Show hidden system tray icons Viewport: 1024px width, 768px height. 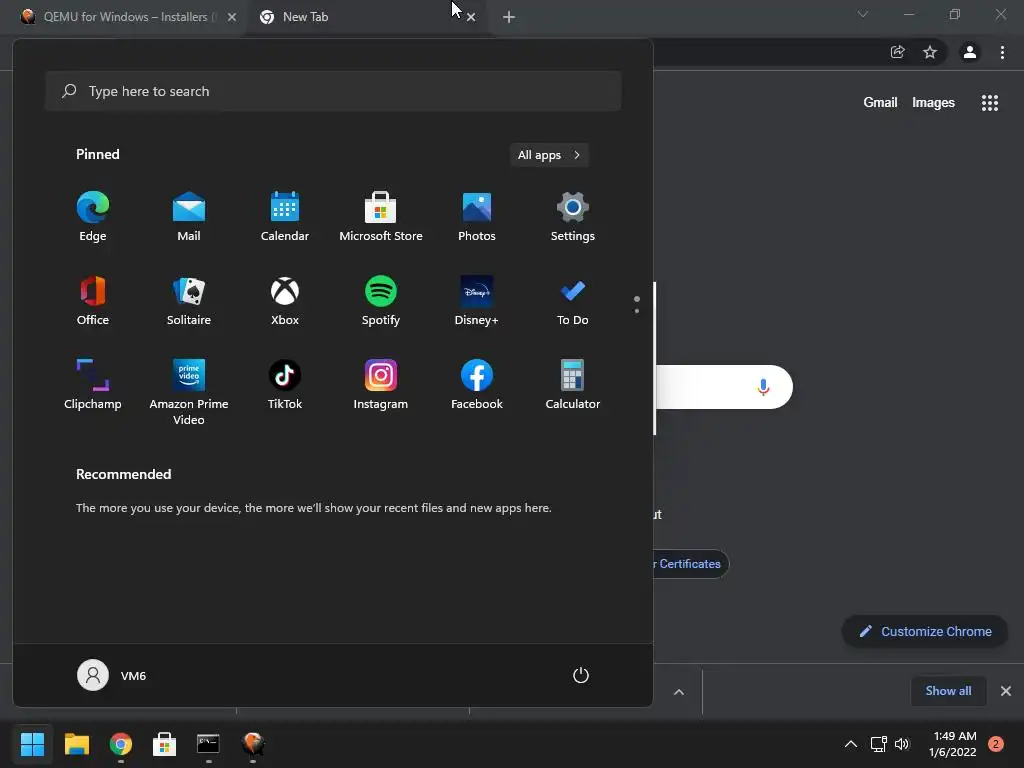851,744
